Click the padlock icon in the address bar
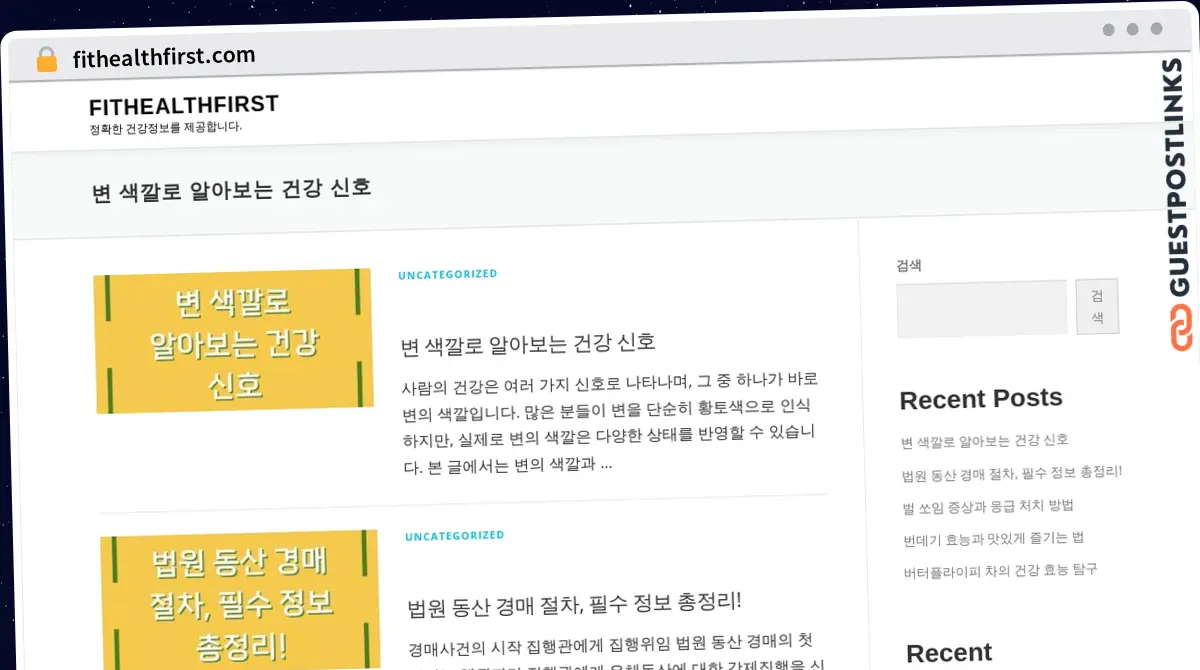The width and height of the screenshot is (1200, 670). coord(46,57)
